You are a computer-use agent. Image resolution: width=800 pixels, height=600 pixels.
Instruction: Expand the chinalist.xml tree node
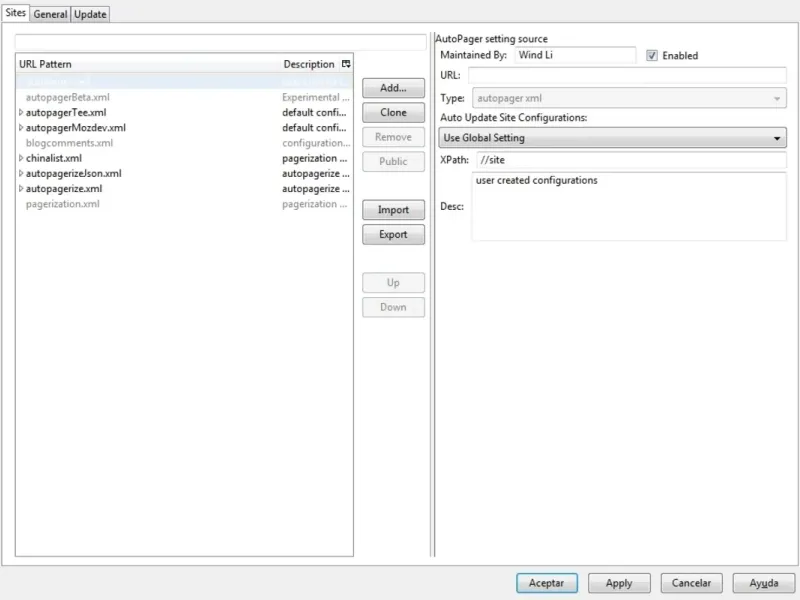tap(21, 158)
